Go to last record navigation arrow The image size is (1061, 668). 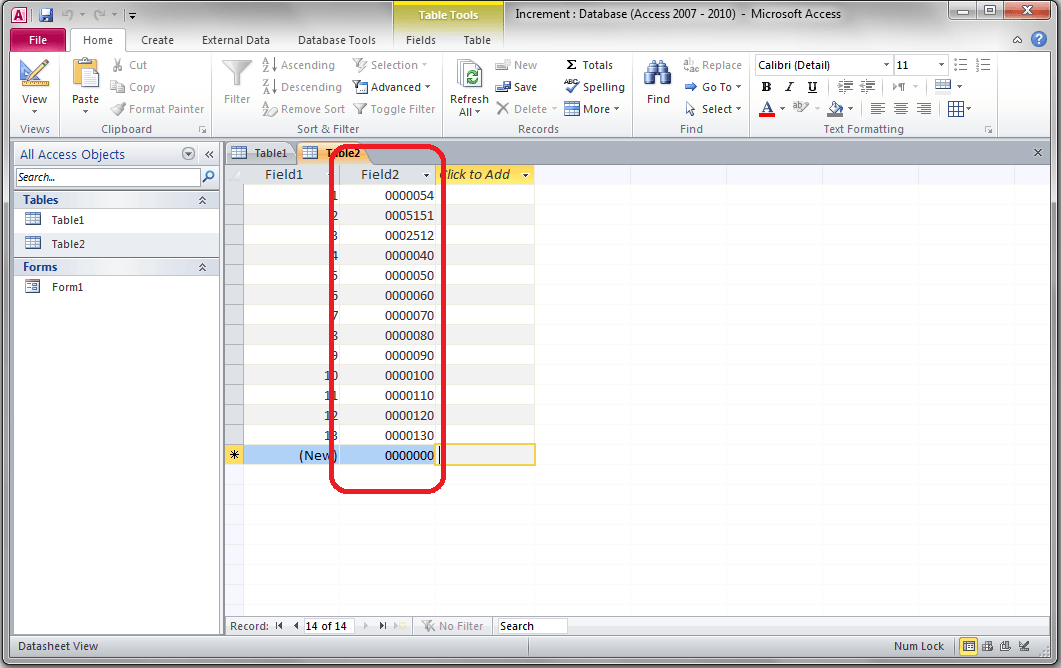tap(383, 626)
